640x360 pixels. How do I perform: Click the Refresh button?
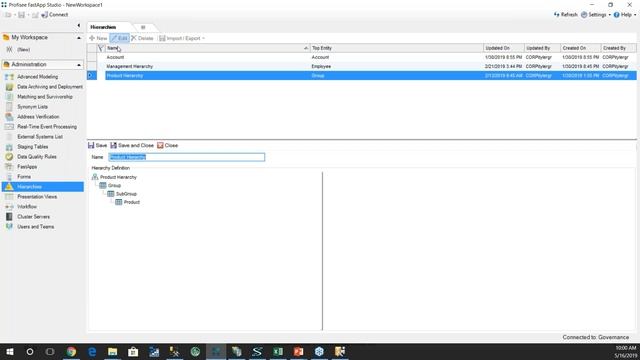point(566,15)
